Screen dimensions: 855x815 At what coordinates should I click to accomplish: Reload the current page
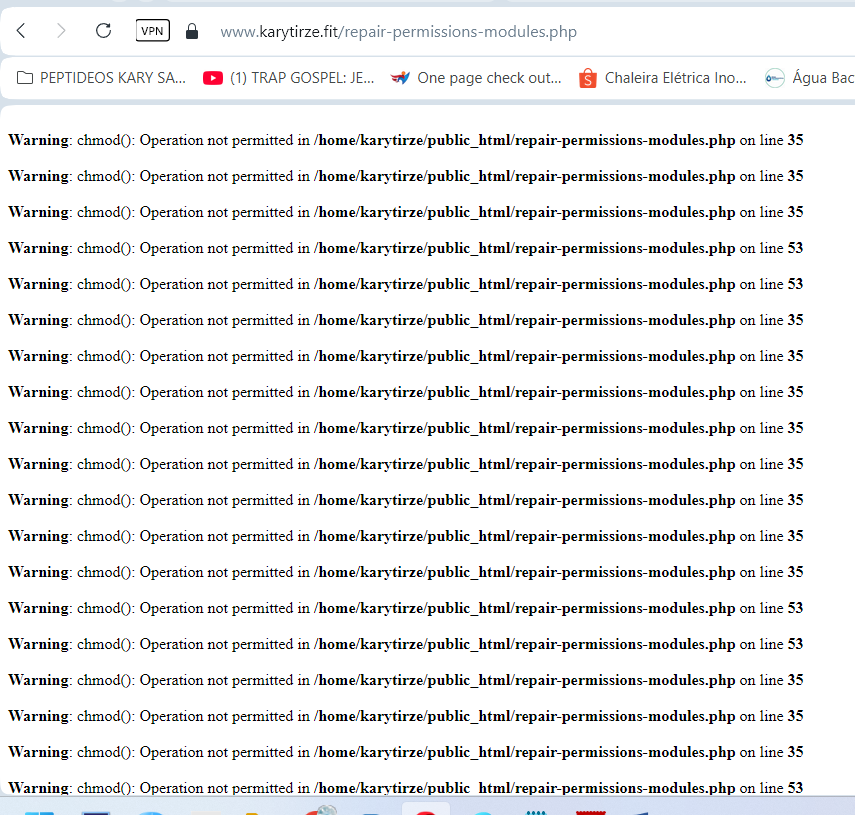103,31
